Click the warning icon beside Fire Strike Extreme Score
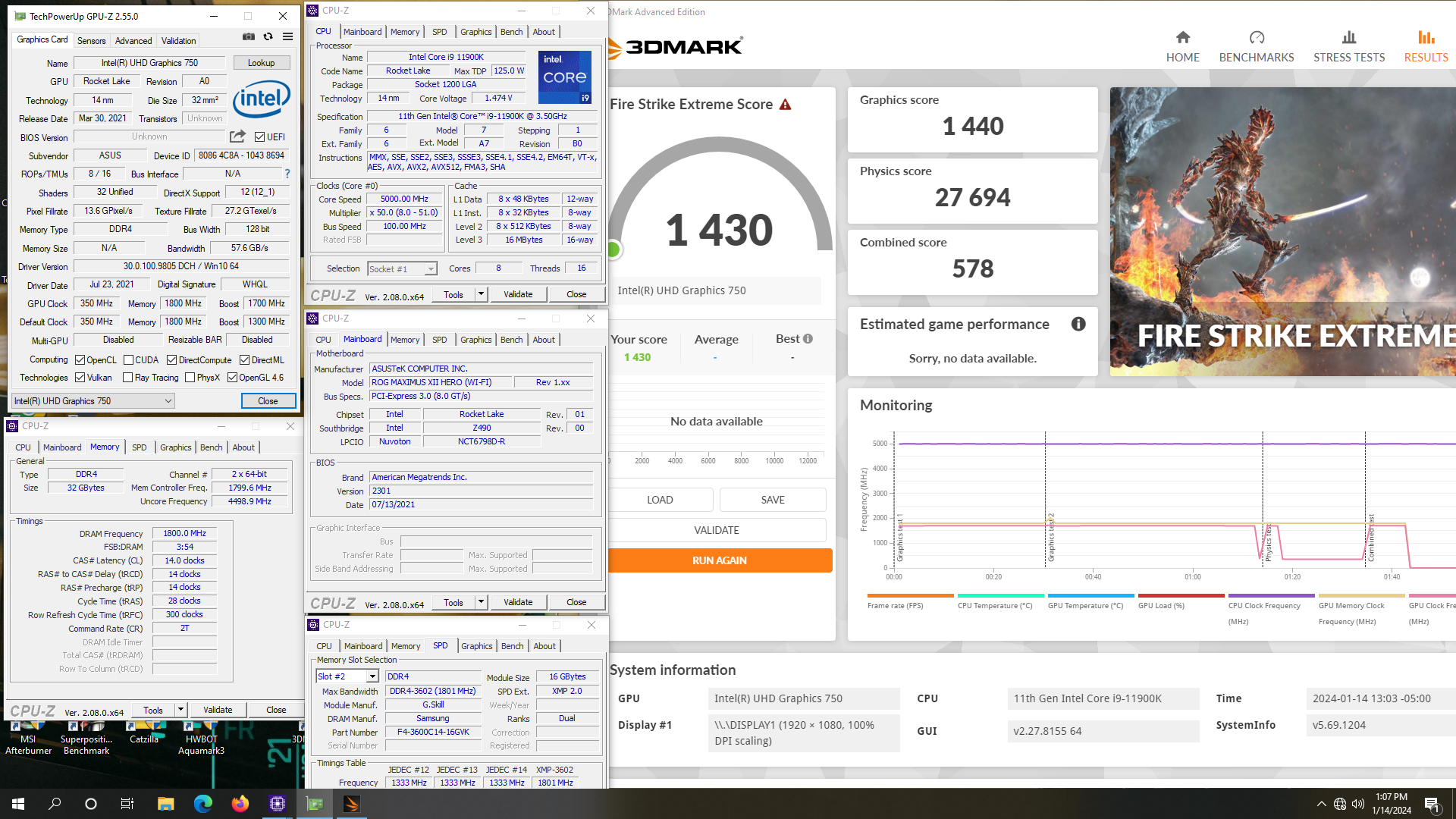Screen dimensions: 1456x819 [786, 105]
